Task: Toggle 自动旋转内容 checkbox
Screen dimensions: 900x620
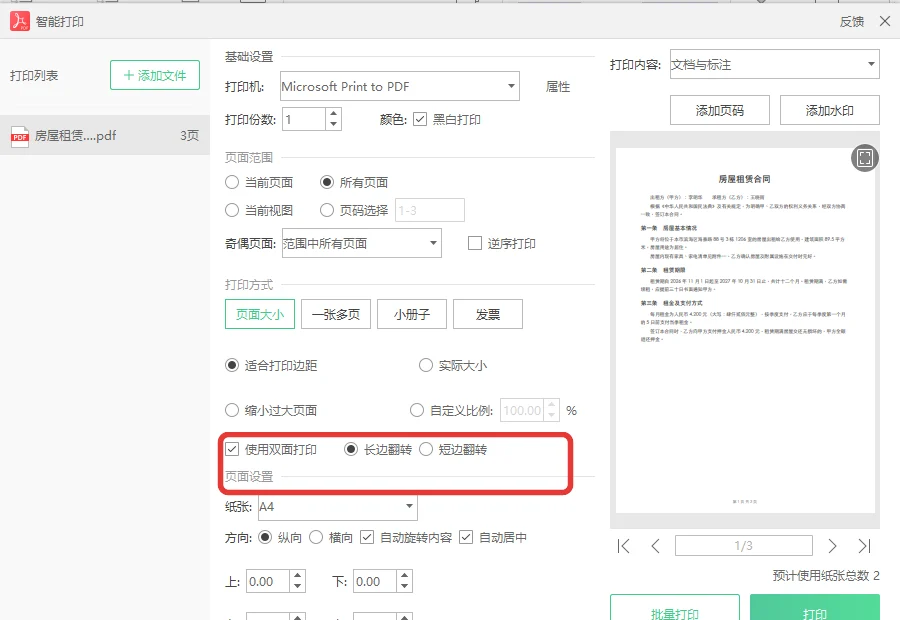Action: (x=367, y=537)
